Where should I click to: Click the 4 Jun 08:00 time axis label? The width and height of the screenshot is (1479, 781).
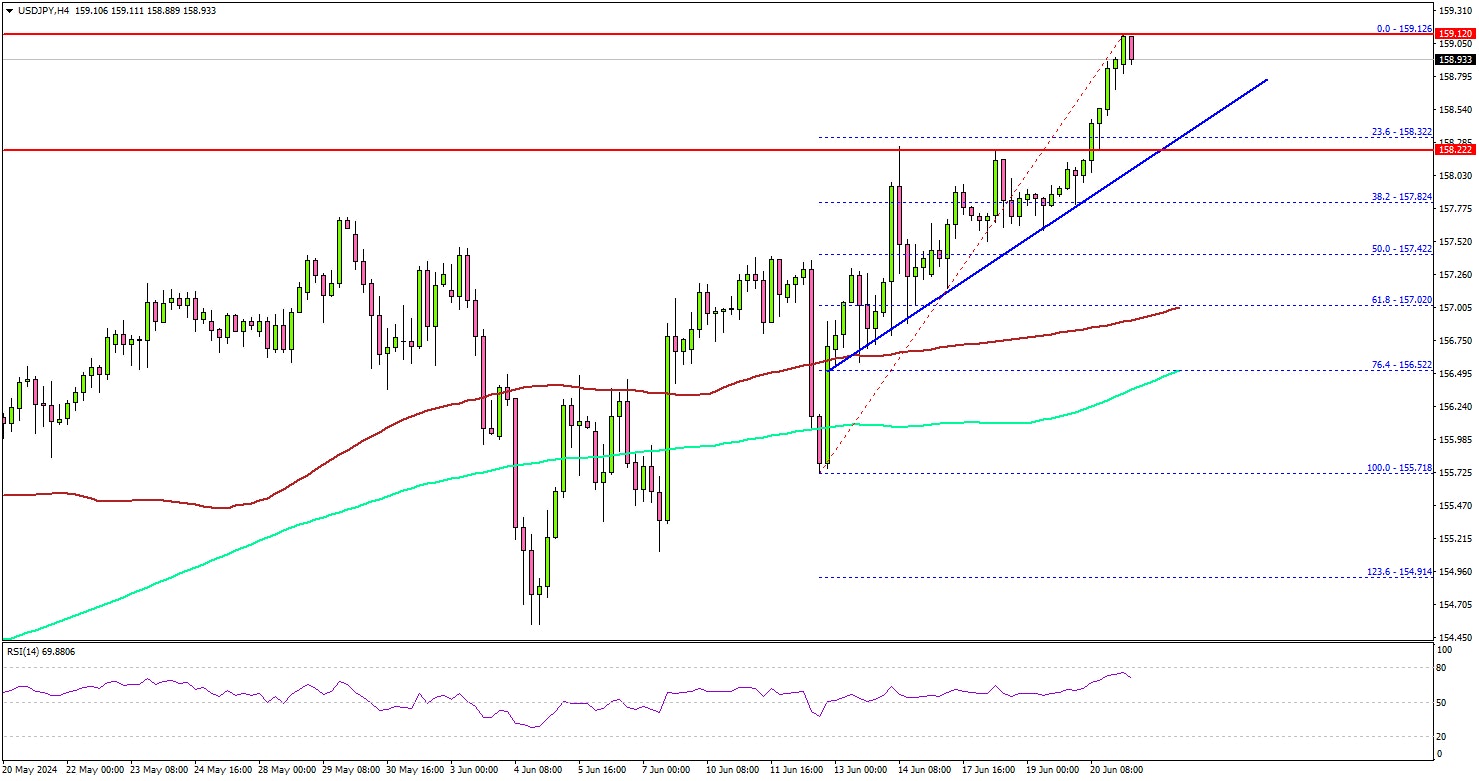tap(536, 770)
